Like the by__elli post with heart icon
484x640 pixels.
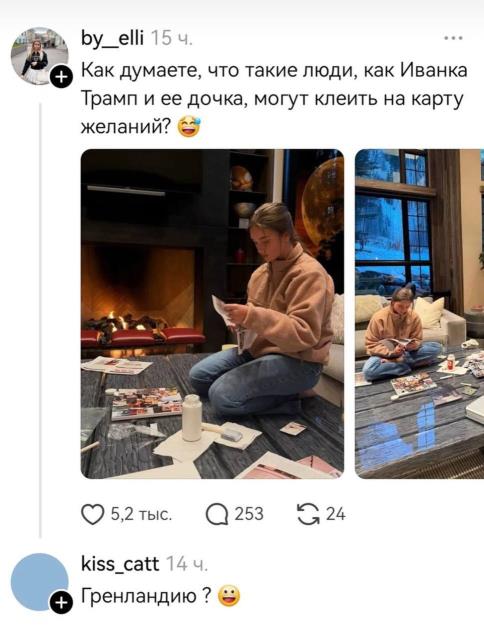point(93,514)
